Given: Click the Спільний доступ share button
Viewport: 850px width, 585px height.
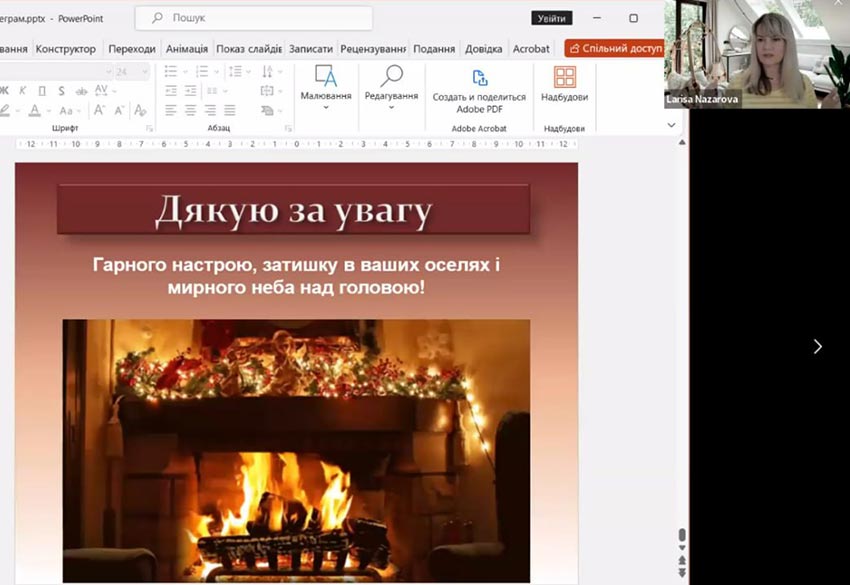Looking at the screenshot, I should tap(615, 48).
